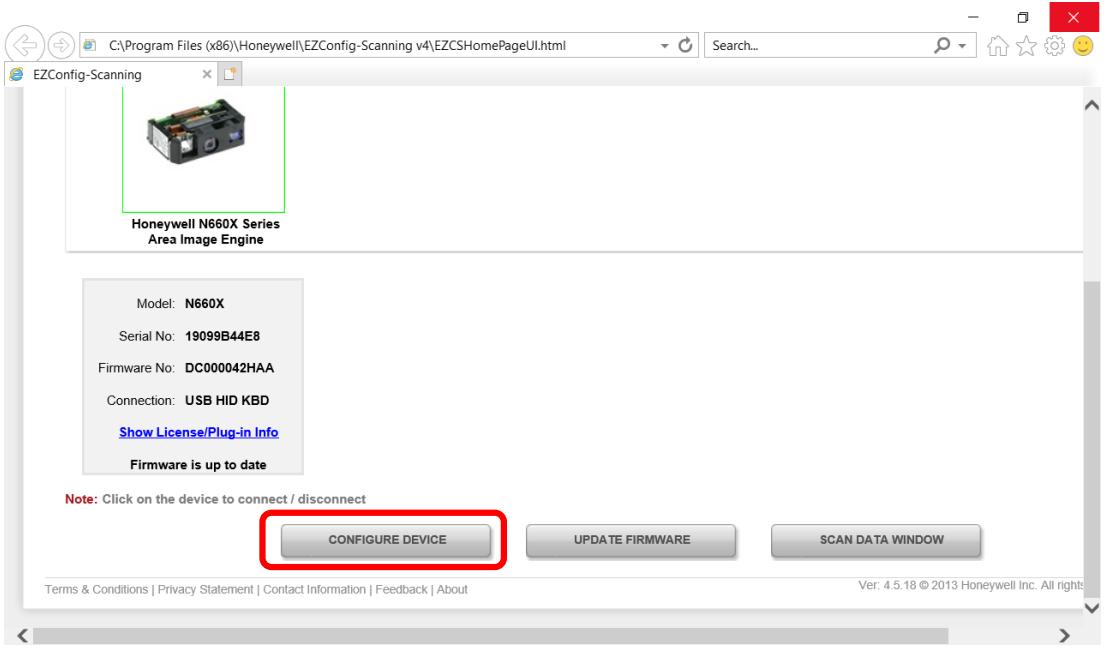
Task: Minimize the browser window
Action: [x=973, y=17]
